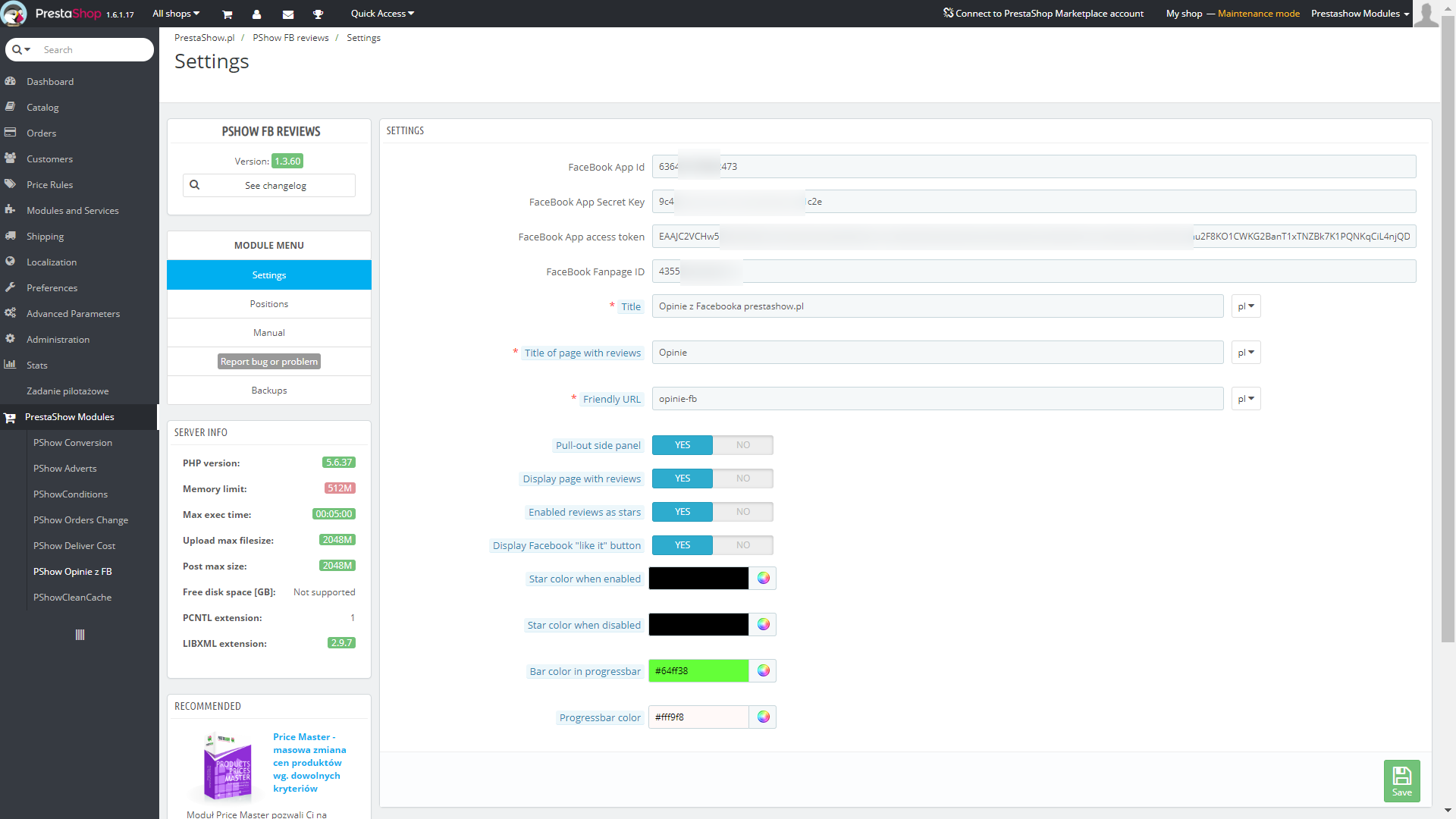Select Positions in module menu
This screenshot has width=1456, height=819.
(269, 304)
